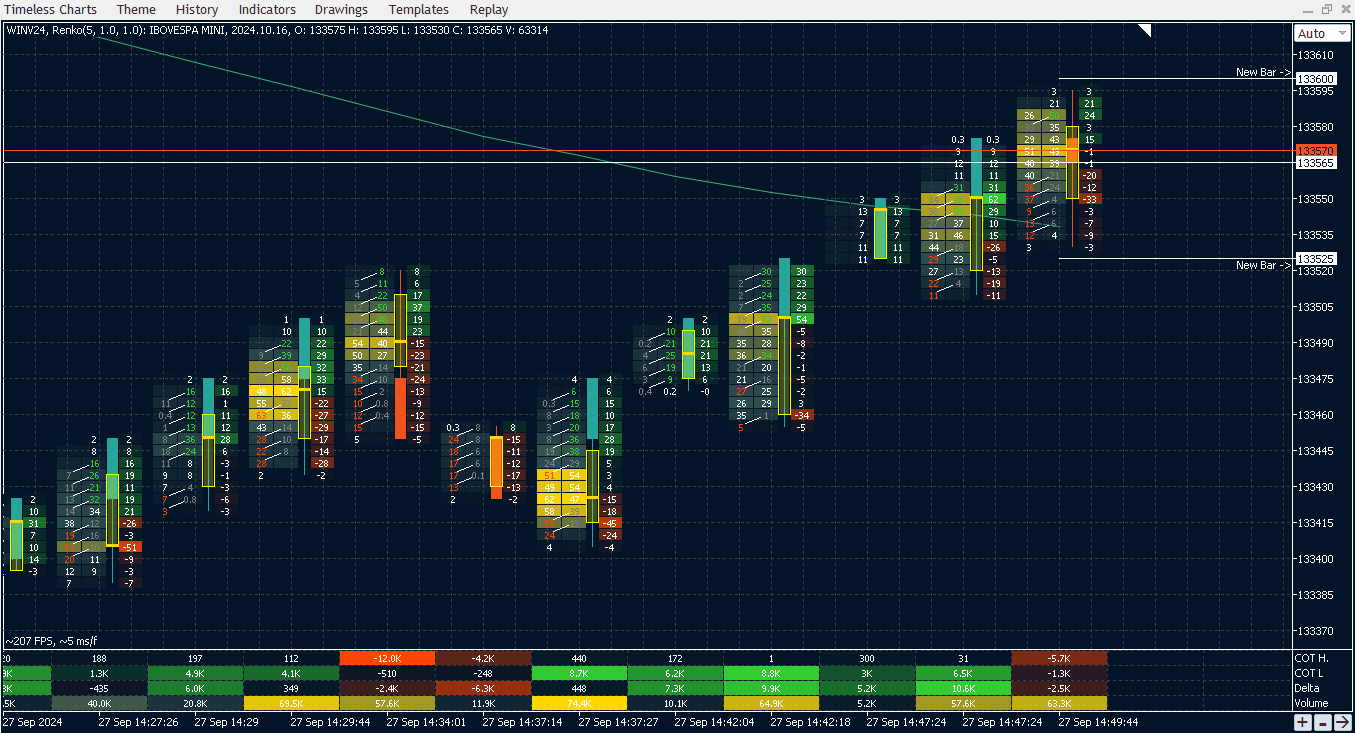This screenshot has width=1355, height=733.
Task: Click the minus zoom-out button
Action: pyautogui.click(x=1322, y=722)
